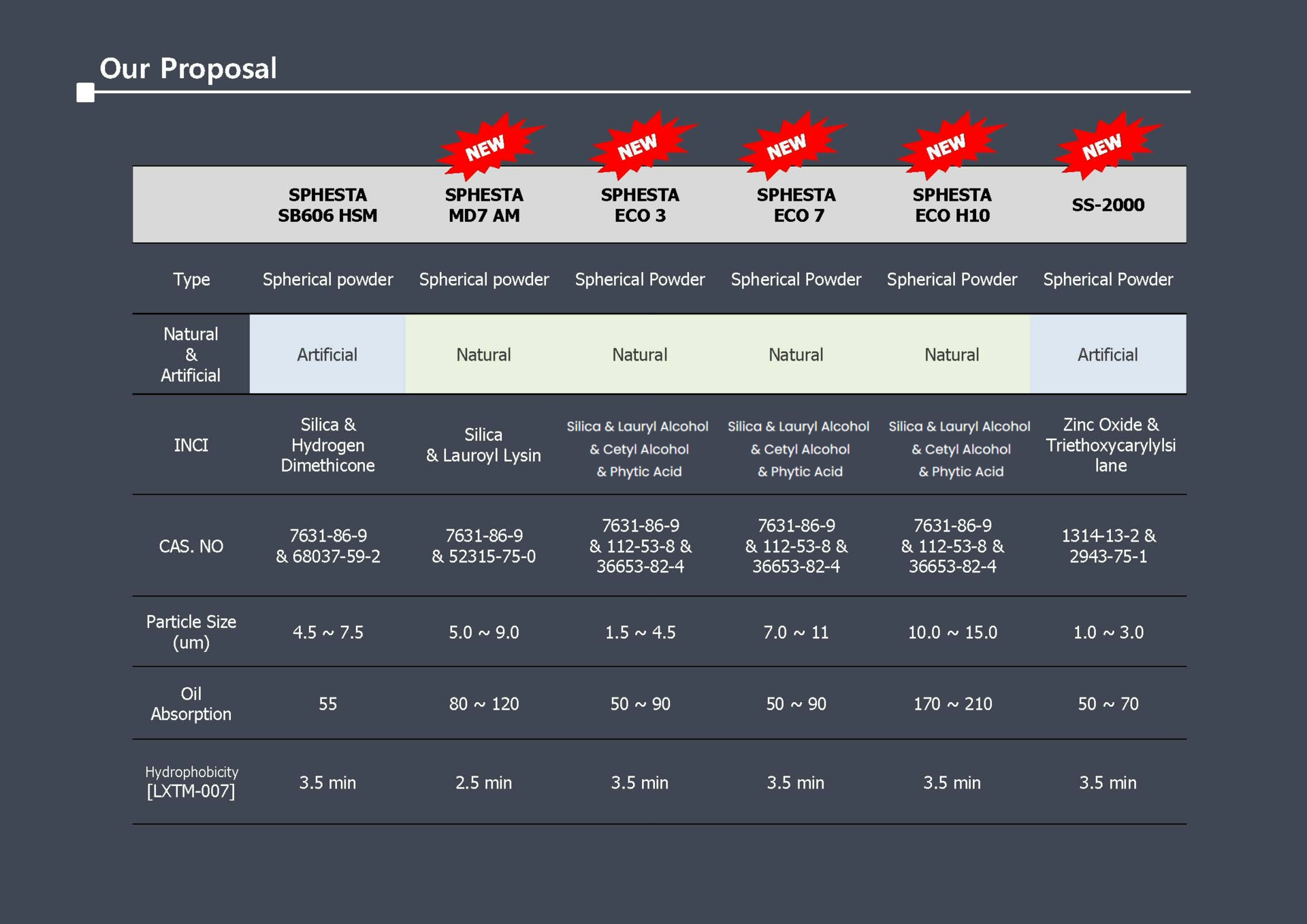Click the CAS number 1314-13-2 & 2943-75-1
1307x924 pixels.
click(x=1108, y=546)
